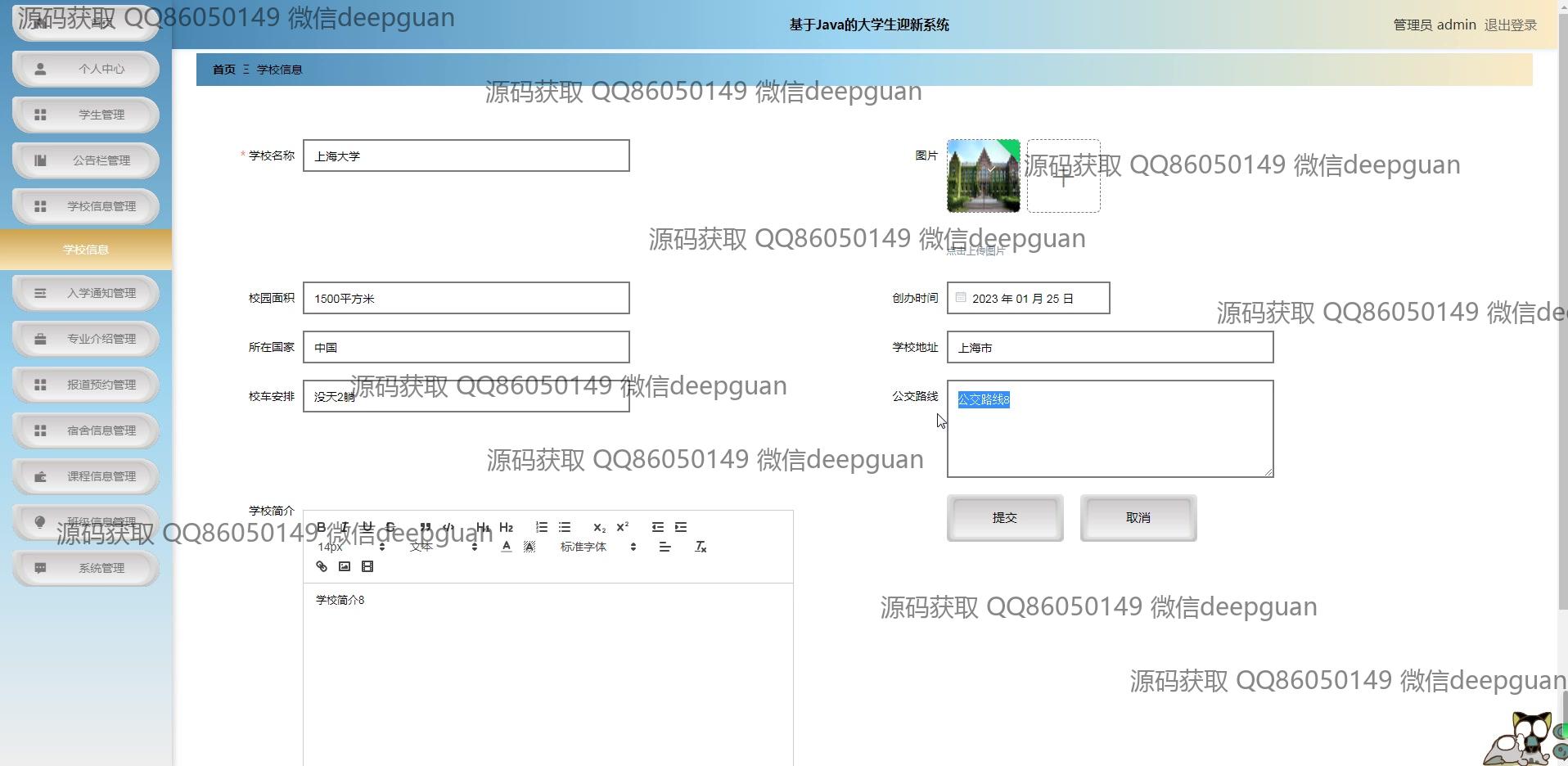The image size is (1568, 766).
Task: Toggle bold formatting in the editor
Action: 322,527
